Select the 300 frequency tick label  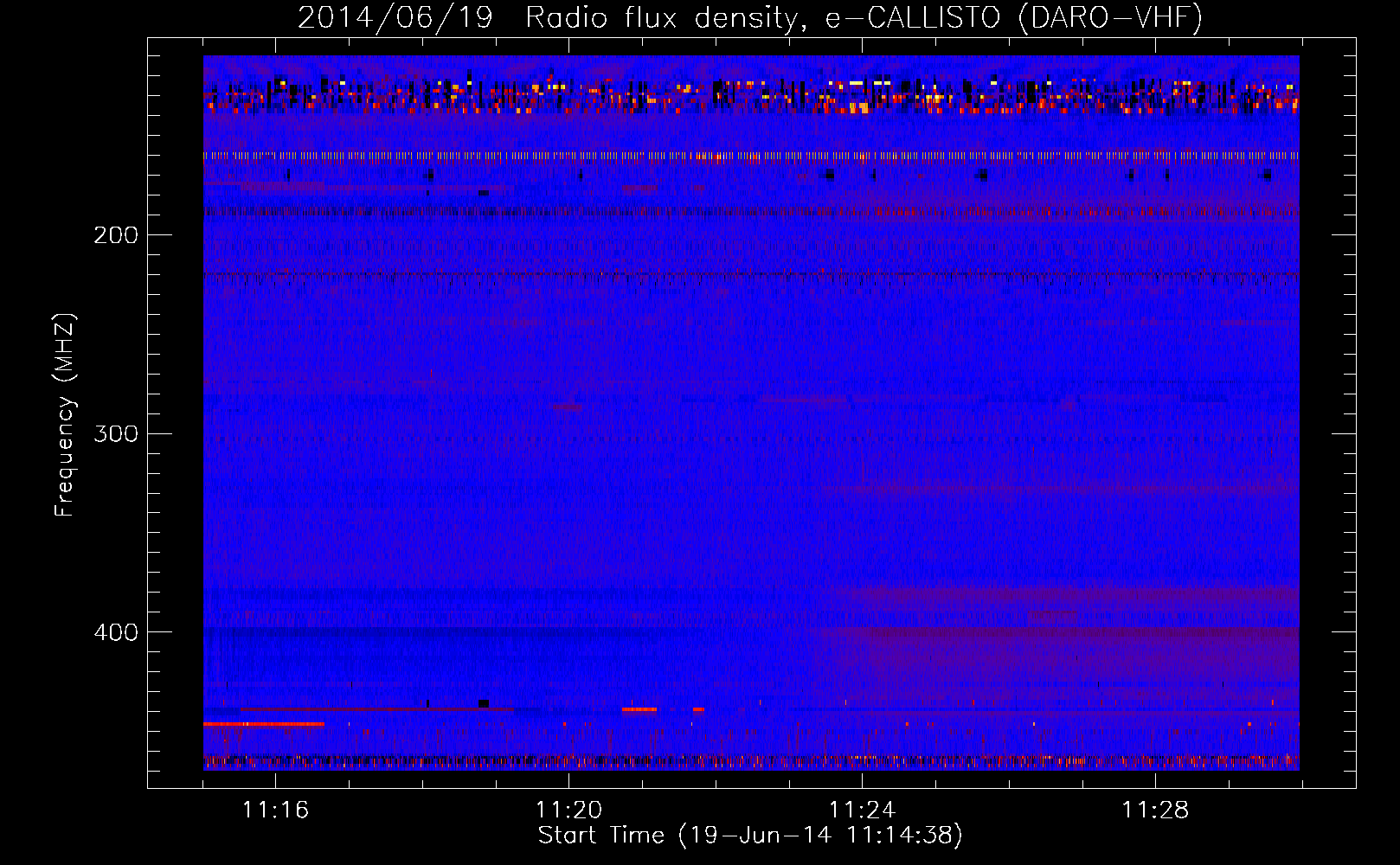(x=116, y=433)
